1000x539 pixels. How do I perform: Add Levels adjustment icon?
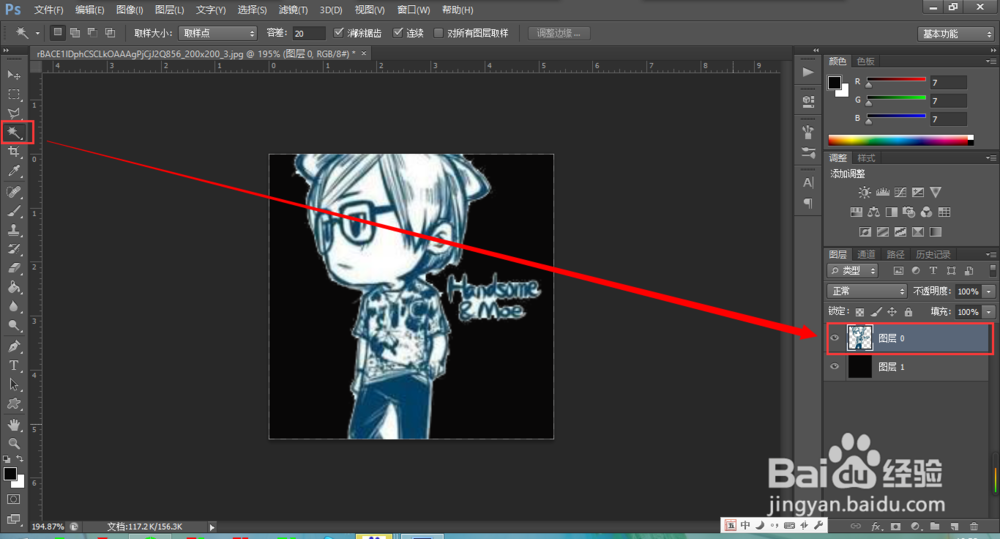tap(883, 192)
